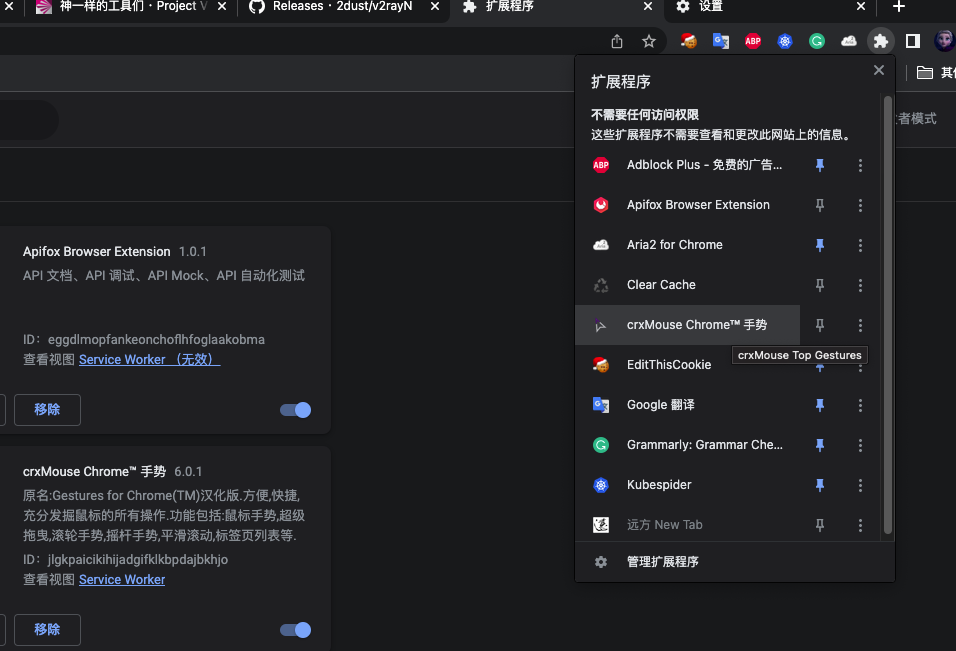Bookmark this page with the star icon
Viewport: 956px width, 651px height.
pos(649,41)
